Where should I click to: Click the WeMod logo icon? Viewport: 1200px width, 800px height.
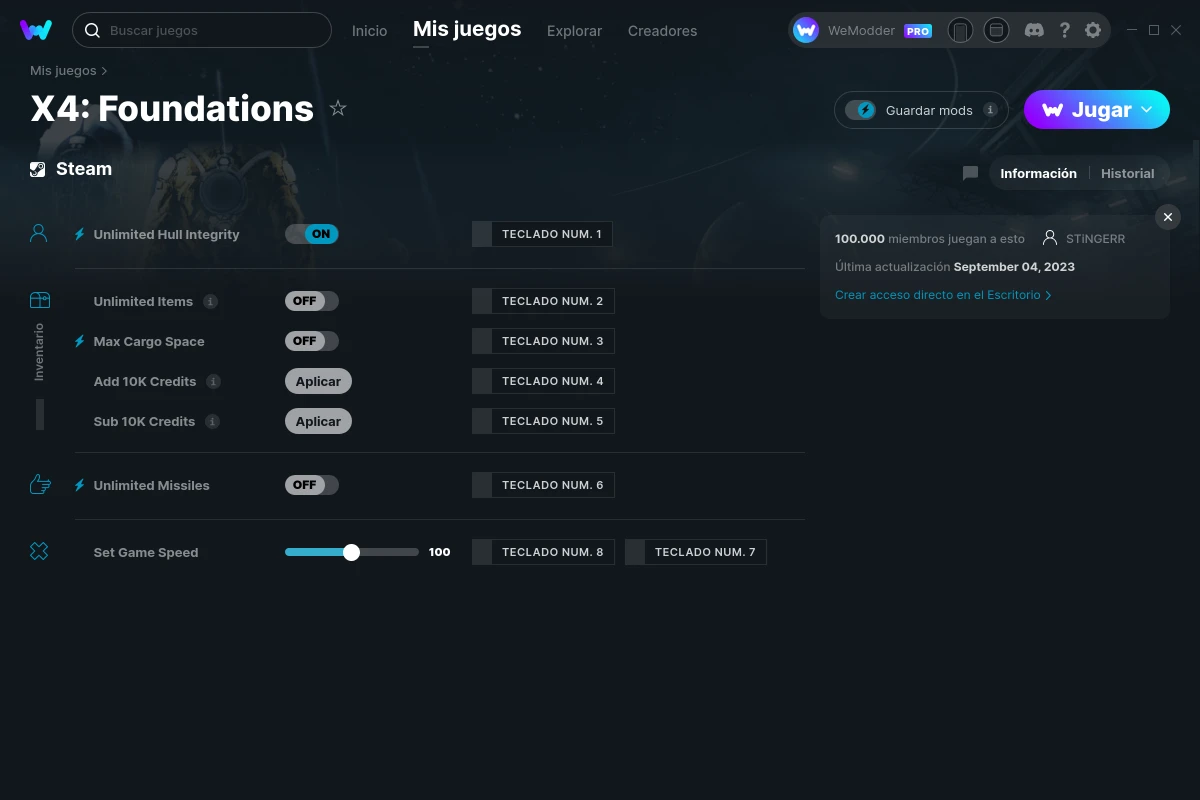36,30
